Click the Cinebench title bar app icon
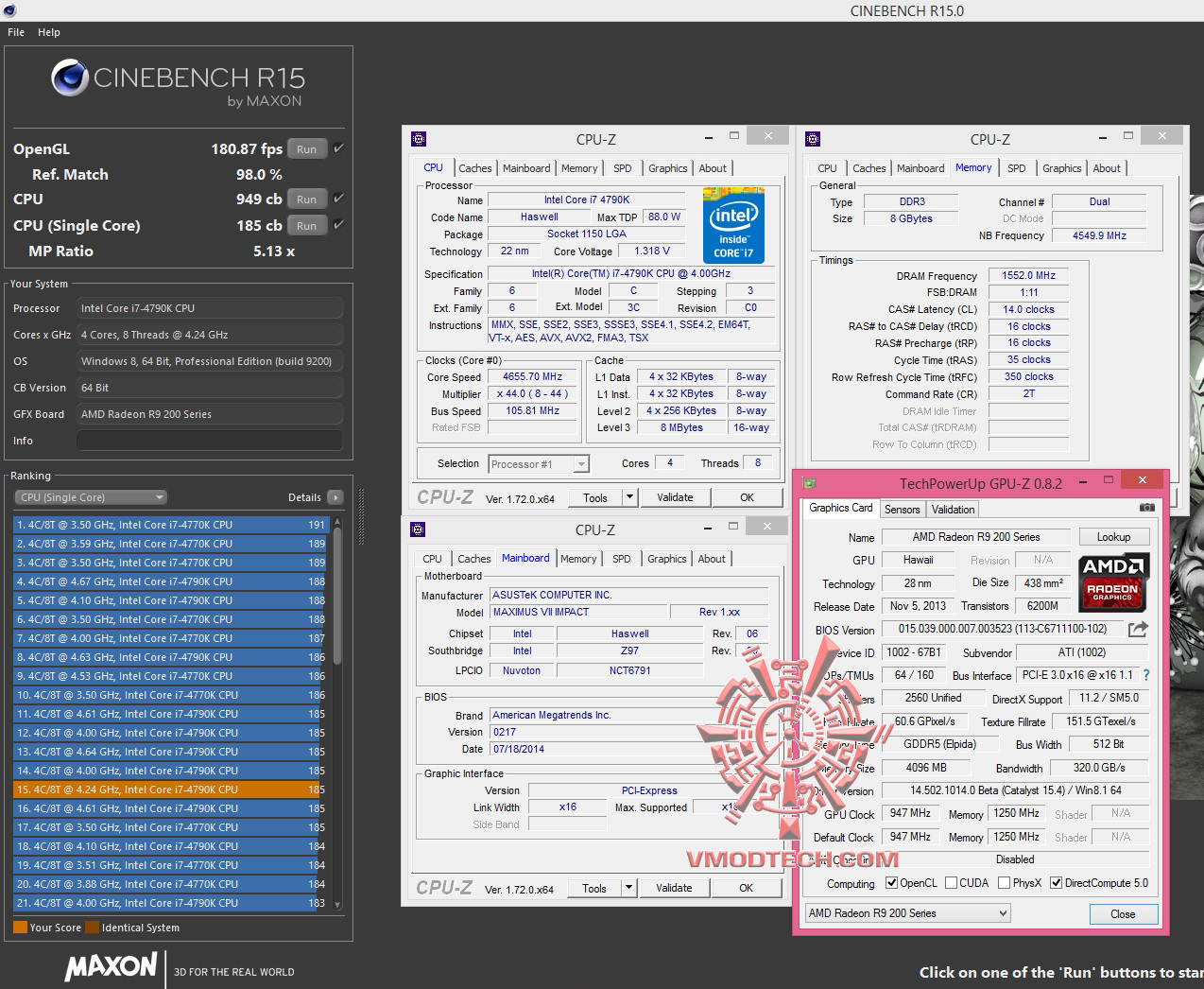Image resolution: width=1204 pixels, height=989 pixels. click(8, 10)
